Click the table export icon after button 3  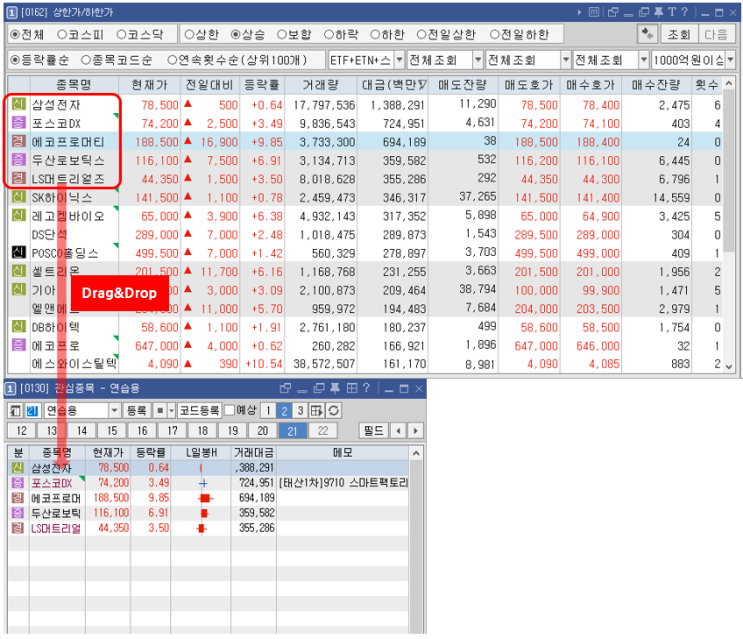coord(317,410)
